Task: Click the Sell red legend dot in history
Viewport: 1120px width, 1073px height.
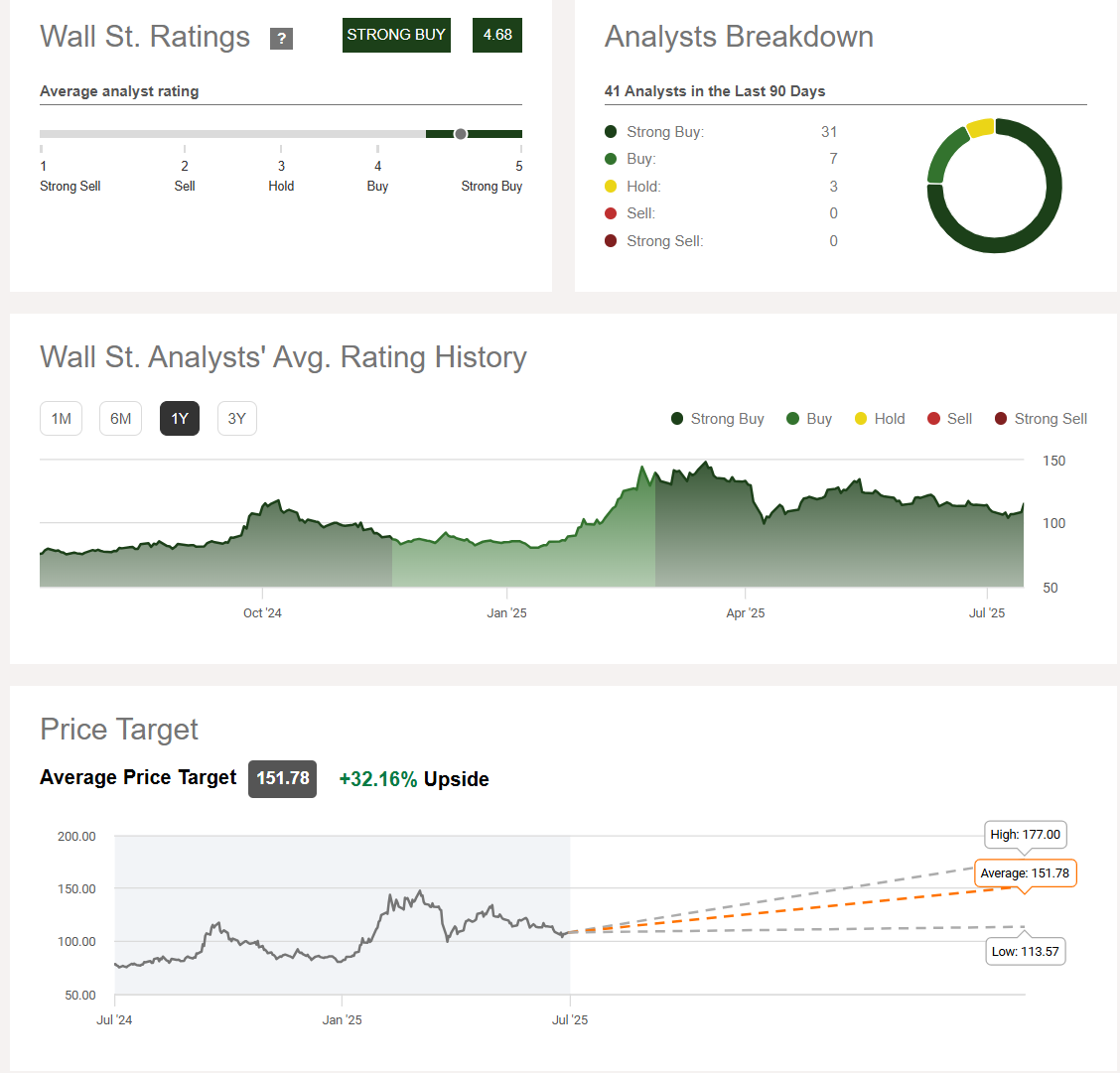Action: pyautogui.click(x=933, y=418)
